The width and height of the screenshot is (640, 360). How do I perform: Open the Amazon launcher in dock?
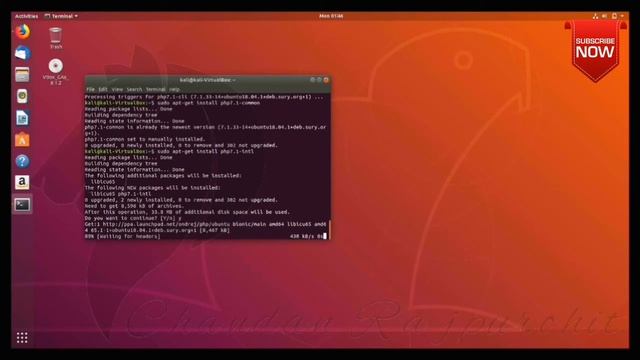pos(22,182)
